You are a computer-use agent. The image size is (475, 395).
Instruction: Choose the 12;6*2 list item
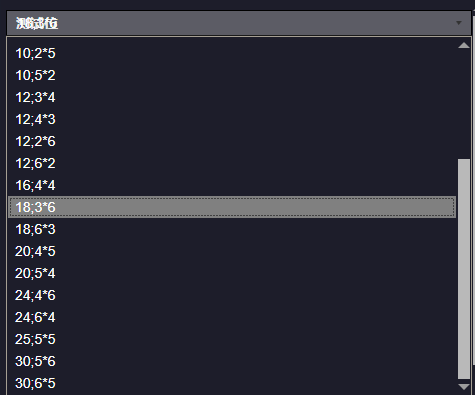tap(232, 163)
